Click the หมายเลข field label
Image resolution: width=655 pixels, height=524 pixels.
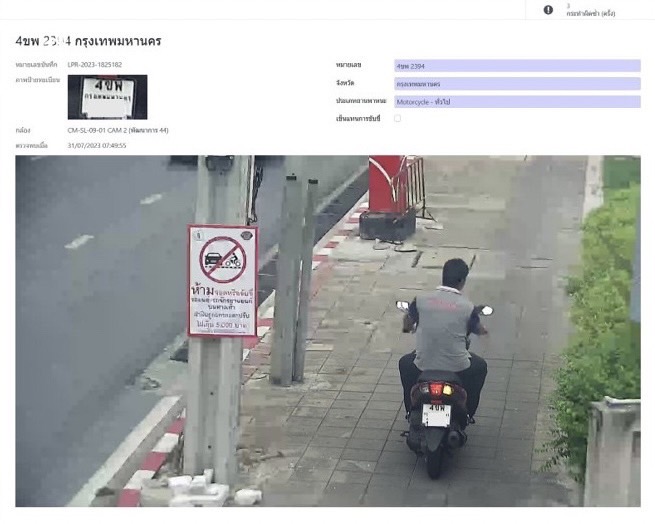pyautogui.click(x=351, y=65)
